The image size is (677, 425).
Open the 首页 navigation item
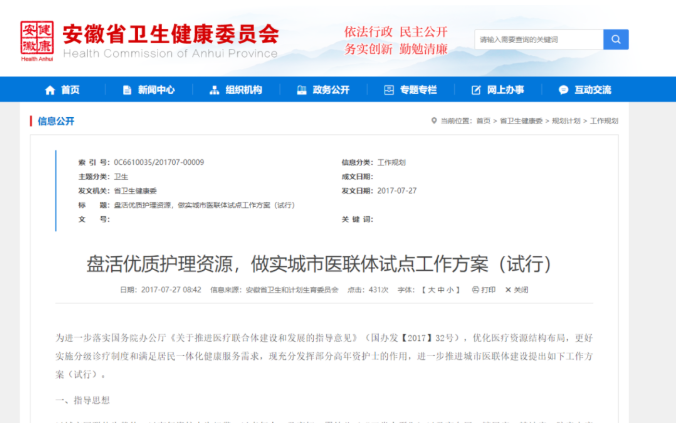pos(70,90)
